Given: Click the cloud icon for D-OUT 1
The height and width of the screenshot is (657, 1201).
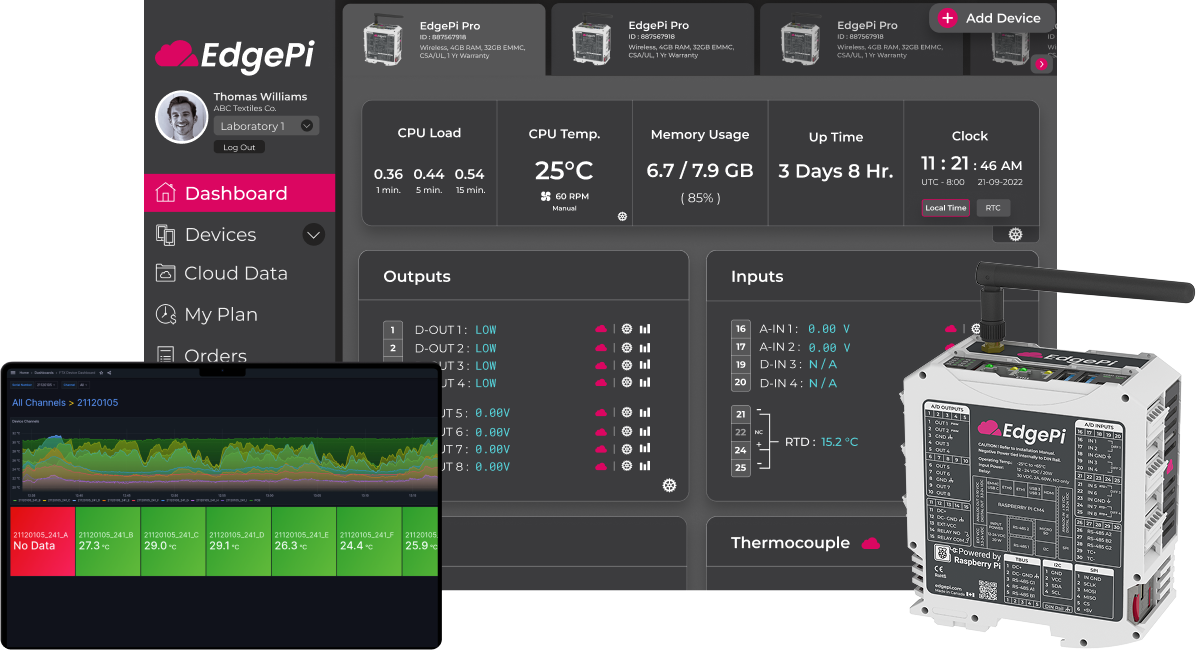Looking at the screenshot, I should click(x=601, y=329).
